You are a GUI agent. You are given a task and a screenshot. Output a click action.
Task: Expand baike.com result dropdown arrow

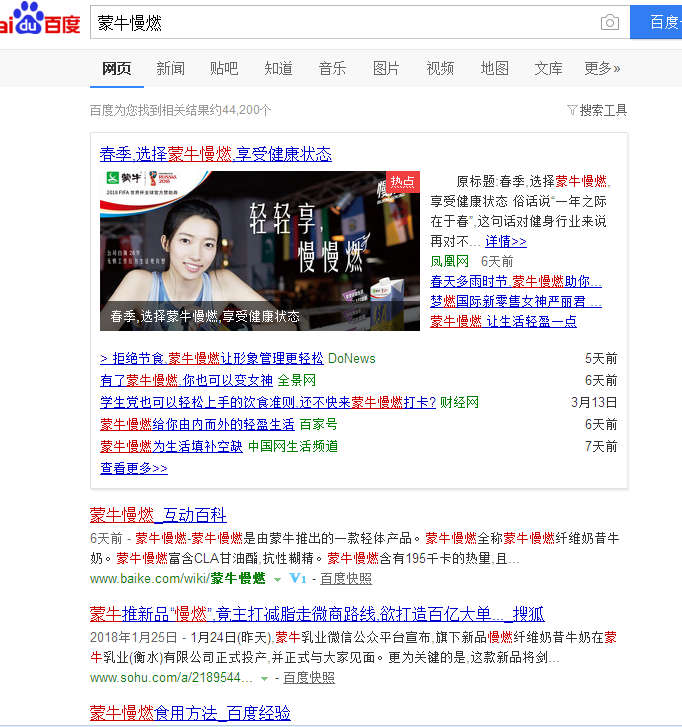(277, 579)
